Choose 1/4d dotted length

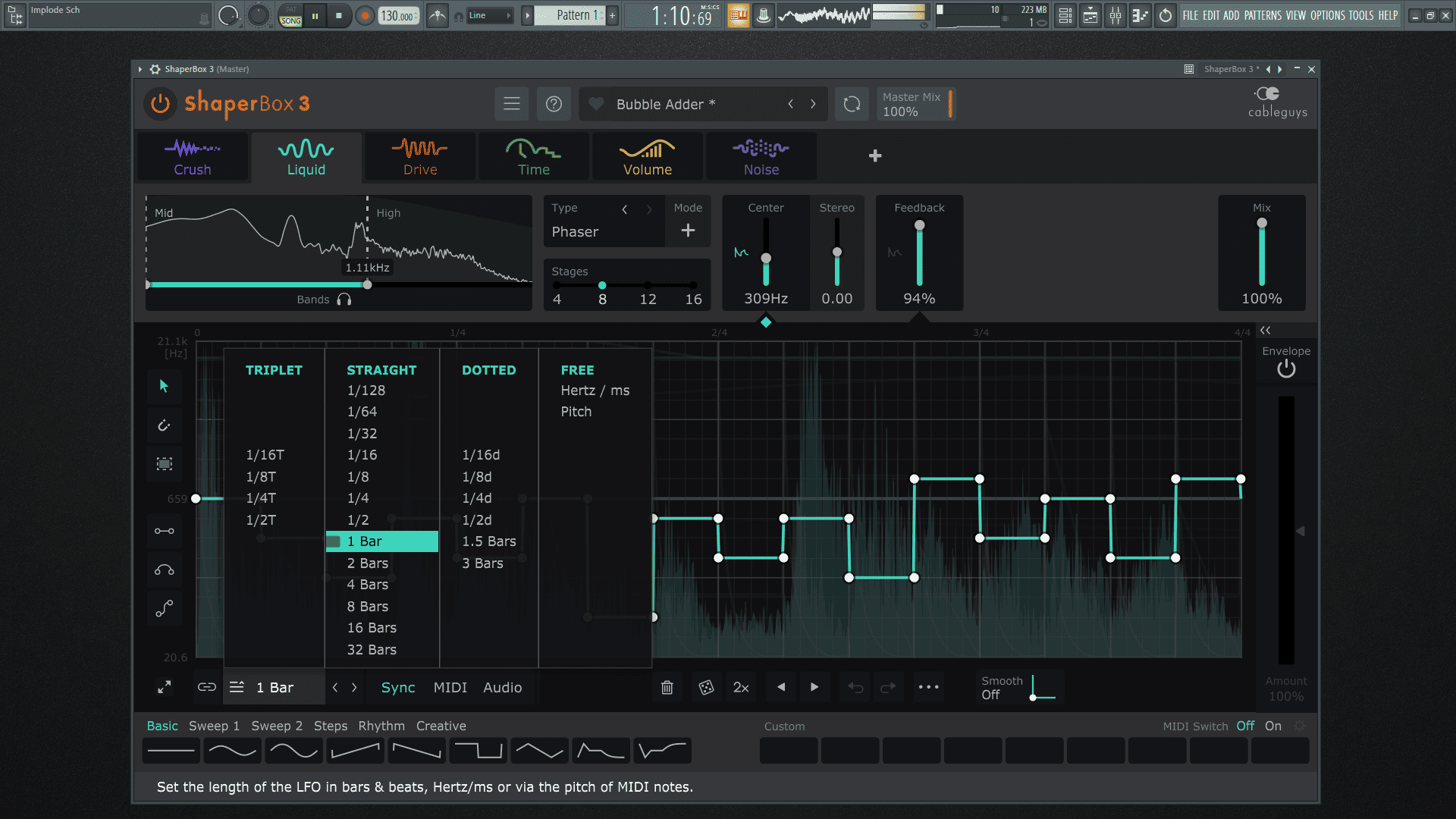(477, 498)
